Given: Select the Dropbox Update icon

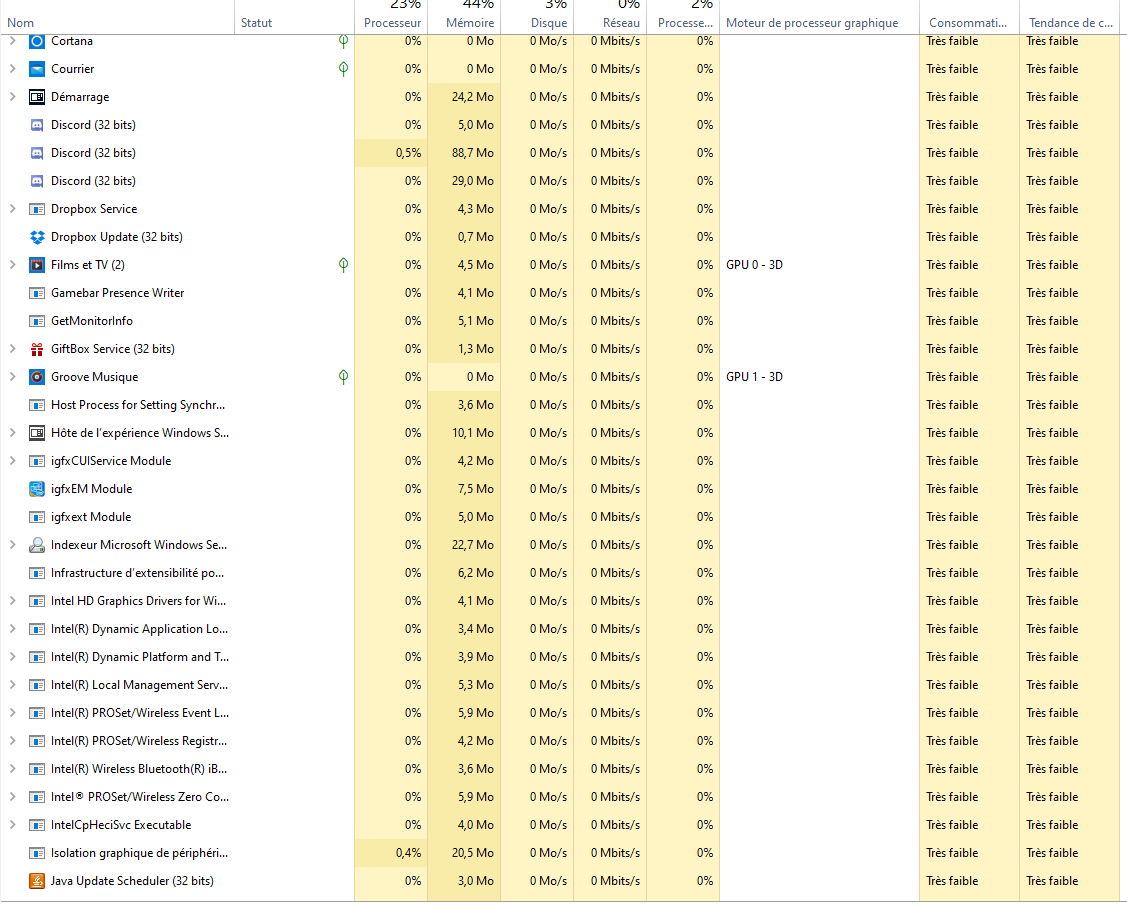Looking at the screenshot, I should click(x=37, y=237).
